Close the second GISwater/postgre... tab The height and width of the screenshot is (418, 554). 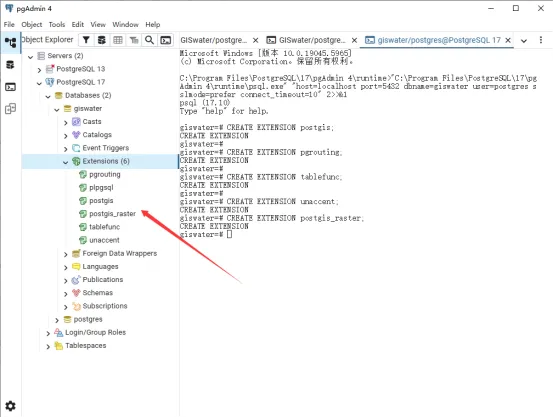click(x=354, y=40)
